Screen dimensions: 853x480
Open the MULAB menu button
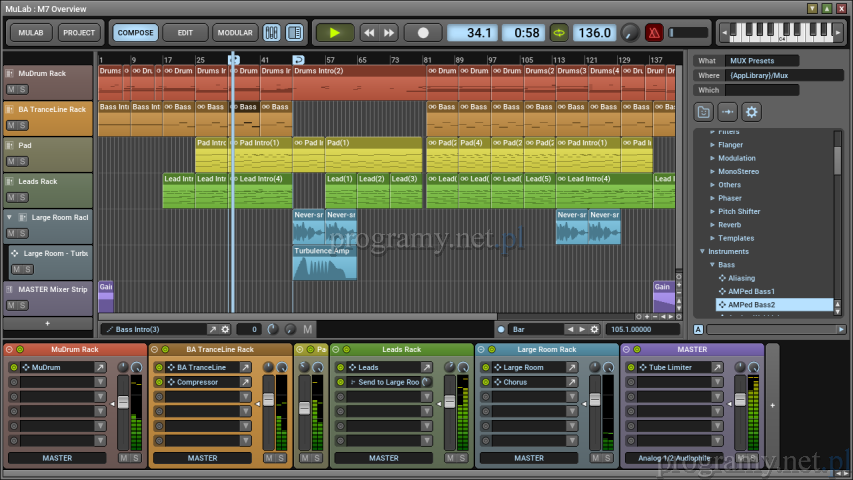point(30,33)
